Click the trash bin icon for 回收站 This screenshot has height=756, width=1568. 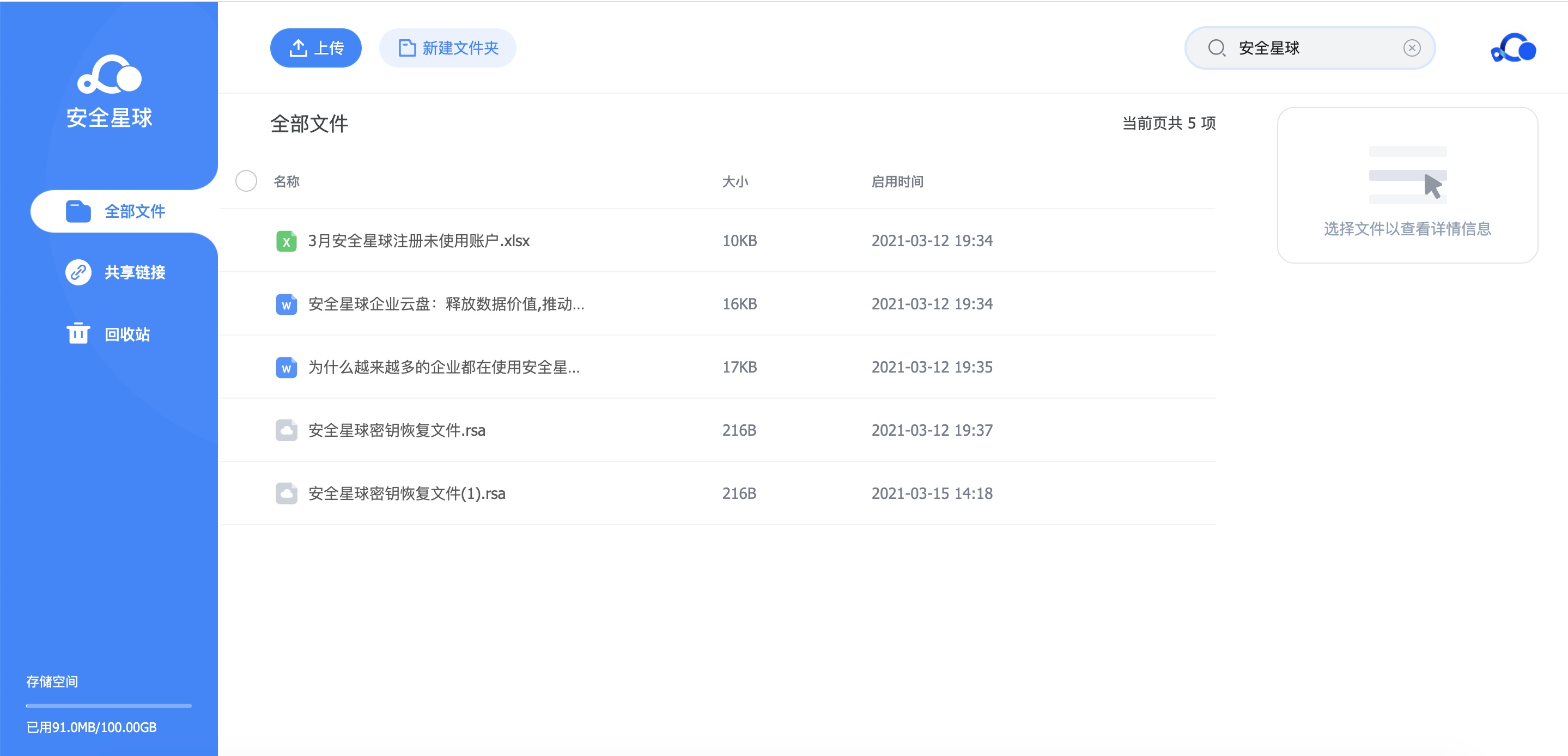click(x=78, y=333)
